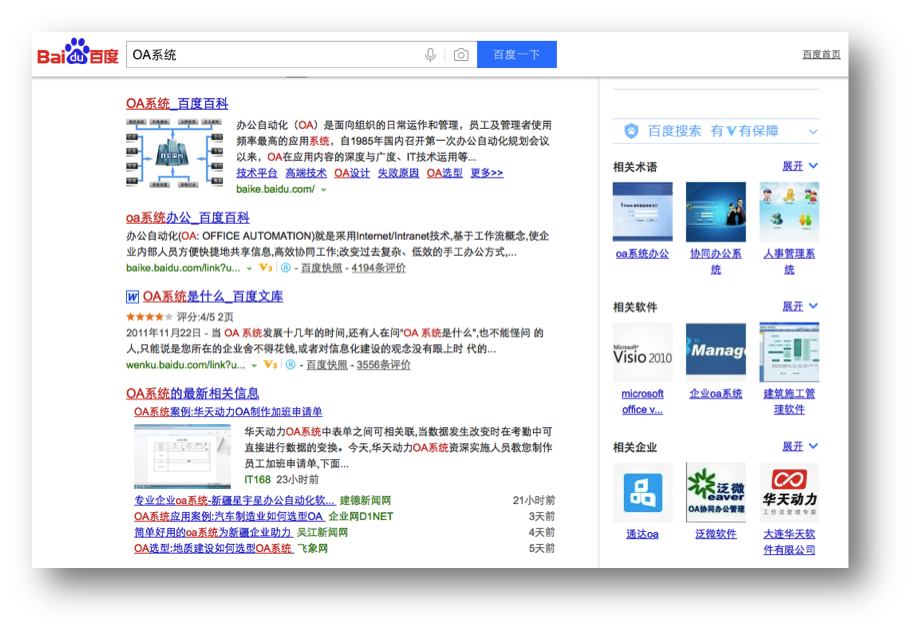Click 企业oa系统 link under 相关软件
913x633 pixels.
716,394
